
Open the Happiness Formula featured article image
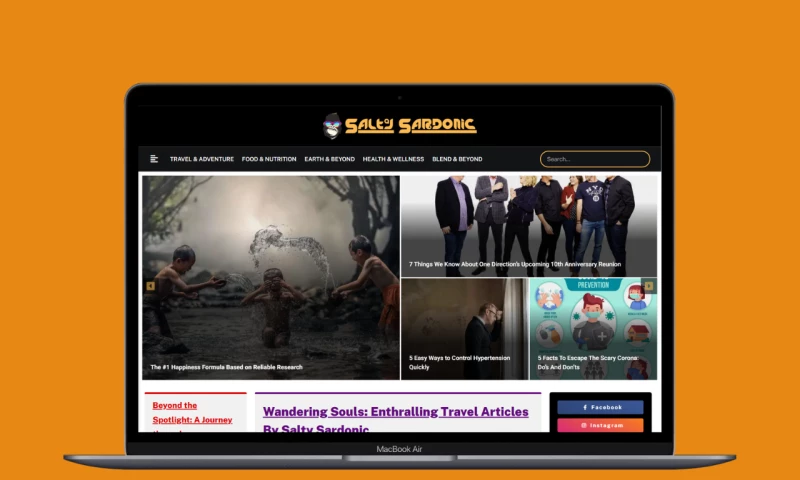click(x=271, y=277)
